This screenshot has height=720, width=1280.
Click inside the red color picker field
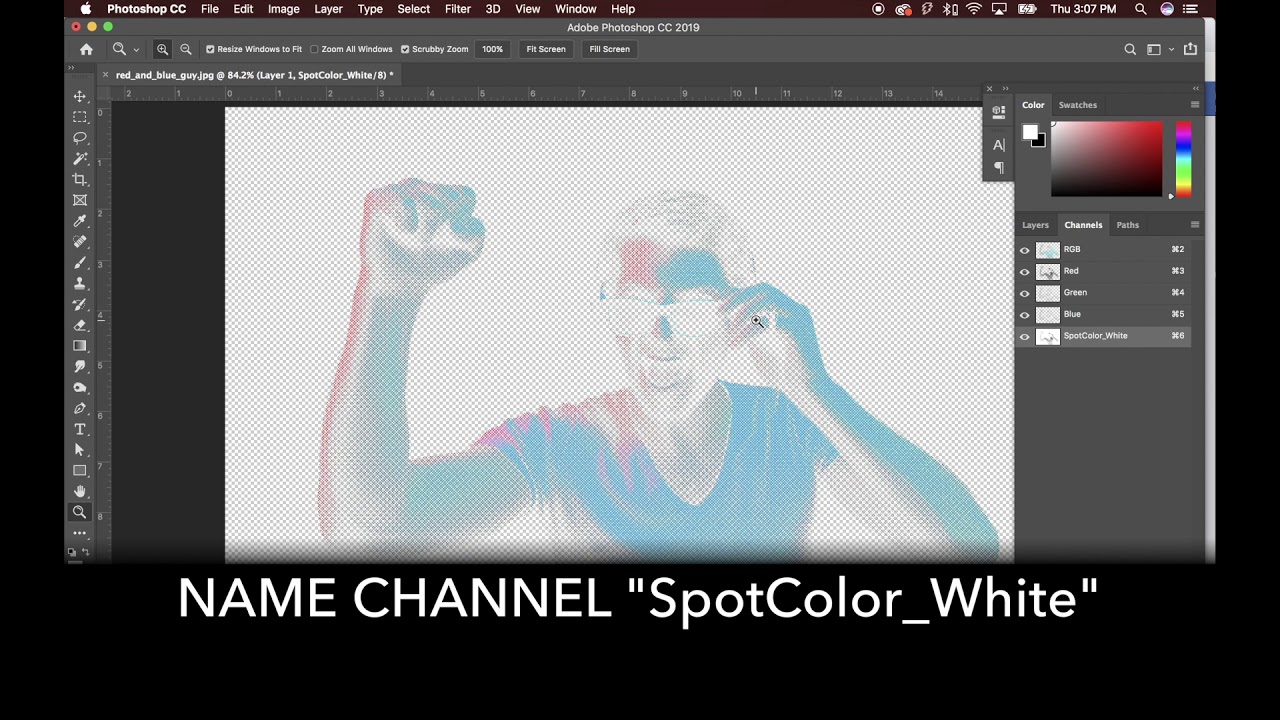(x=1107, y=159)
